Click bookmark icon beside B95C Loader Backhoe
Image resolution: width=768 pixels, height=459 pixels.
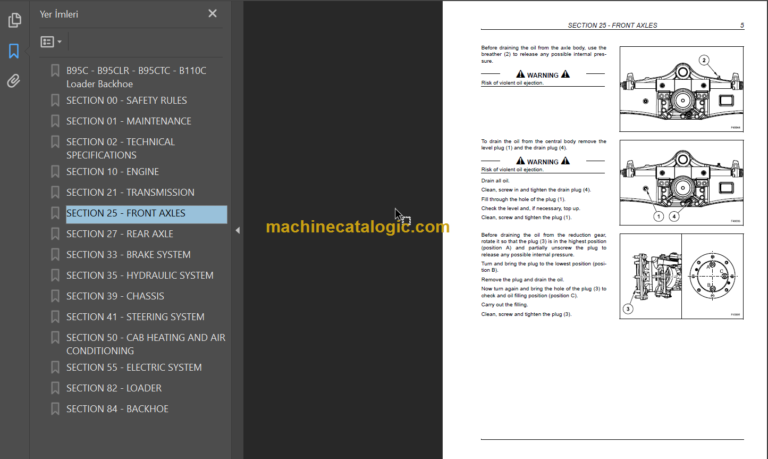coord(55,71)
